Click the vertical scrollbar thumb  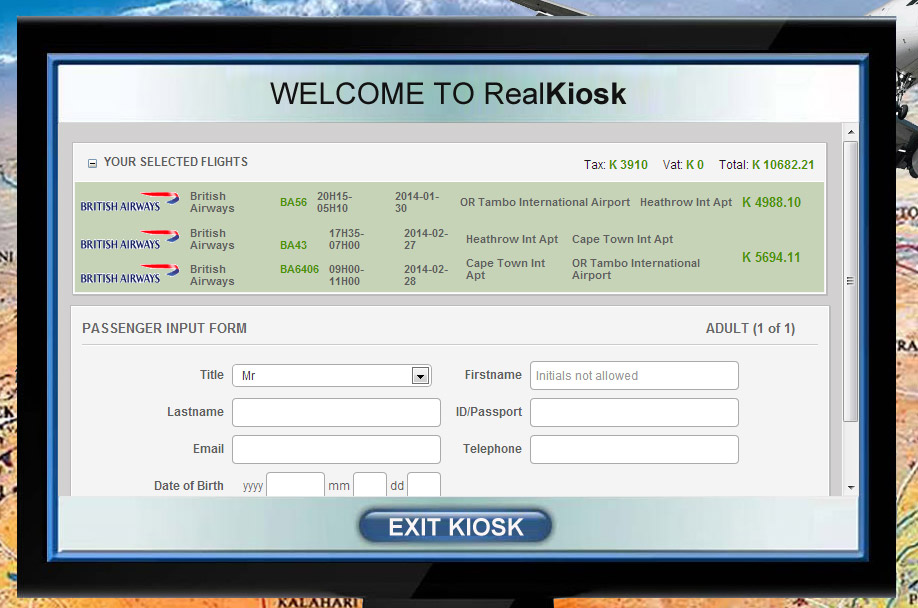coord(851,281)
